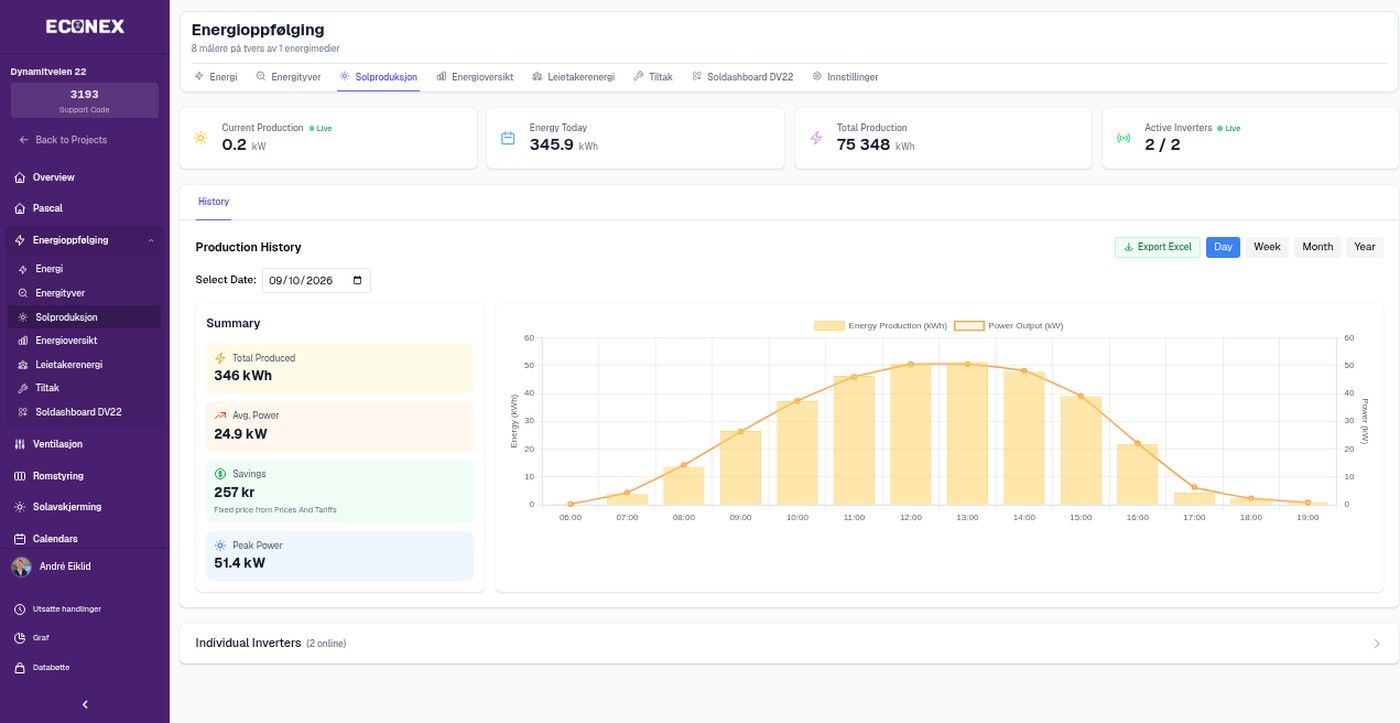
Task: Click the Export Excel button
Action: click(x=1158, y=247)
